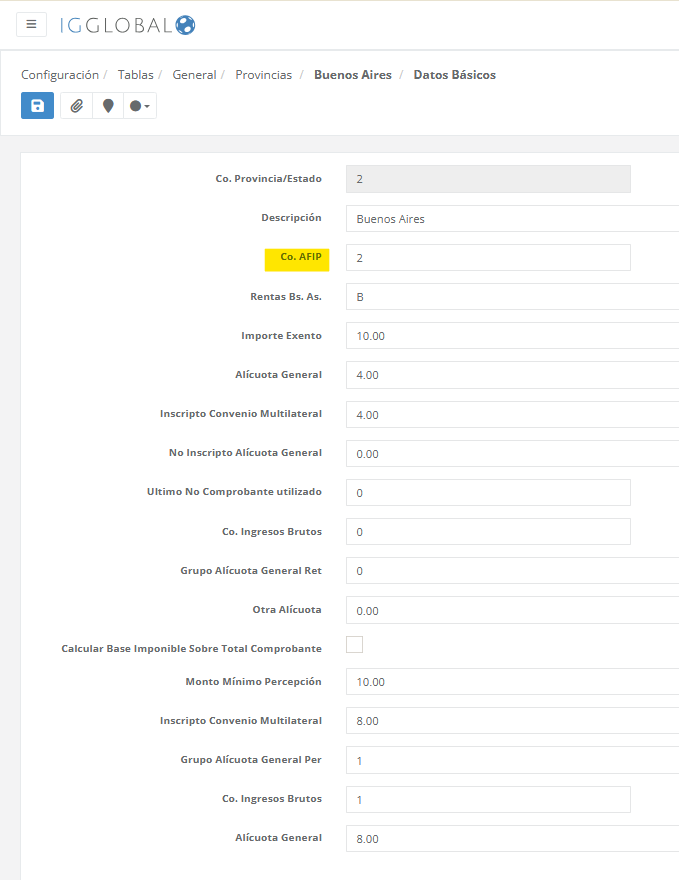
Task: Expand the circle dropdown in toolbar
Action: 140,106
